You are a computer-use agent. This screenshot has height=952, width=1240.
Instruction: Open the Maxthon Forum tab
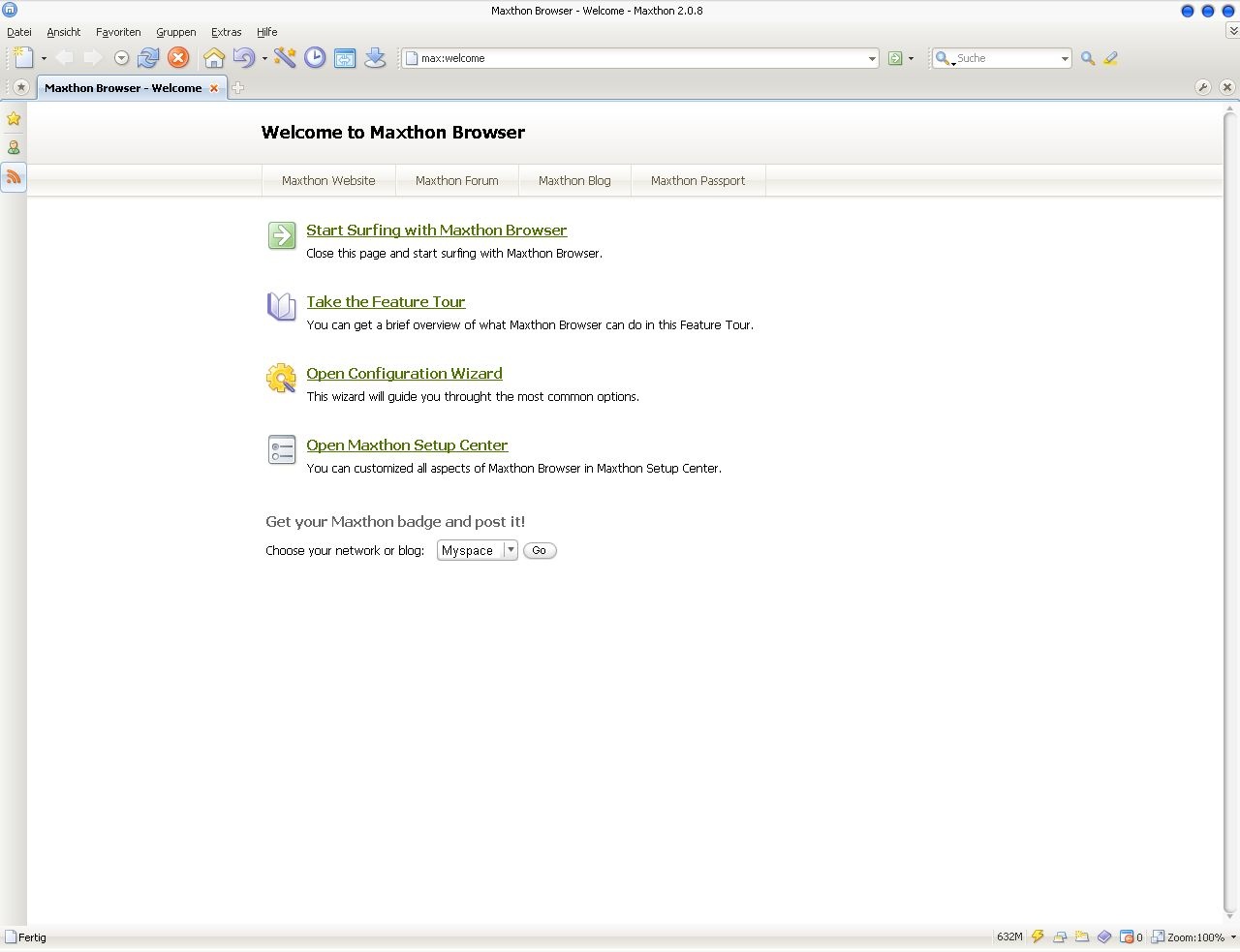(457, 181)
